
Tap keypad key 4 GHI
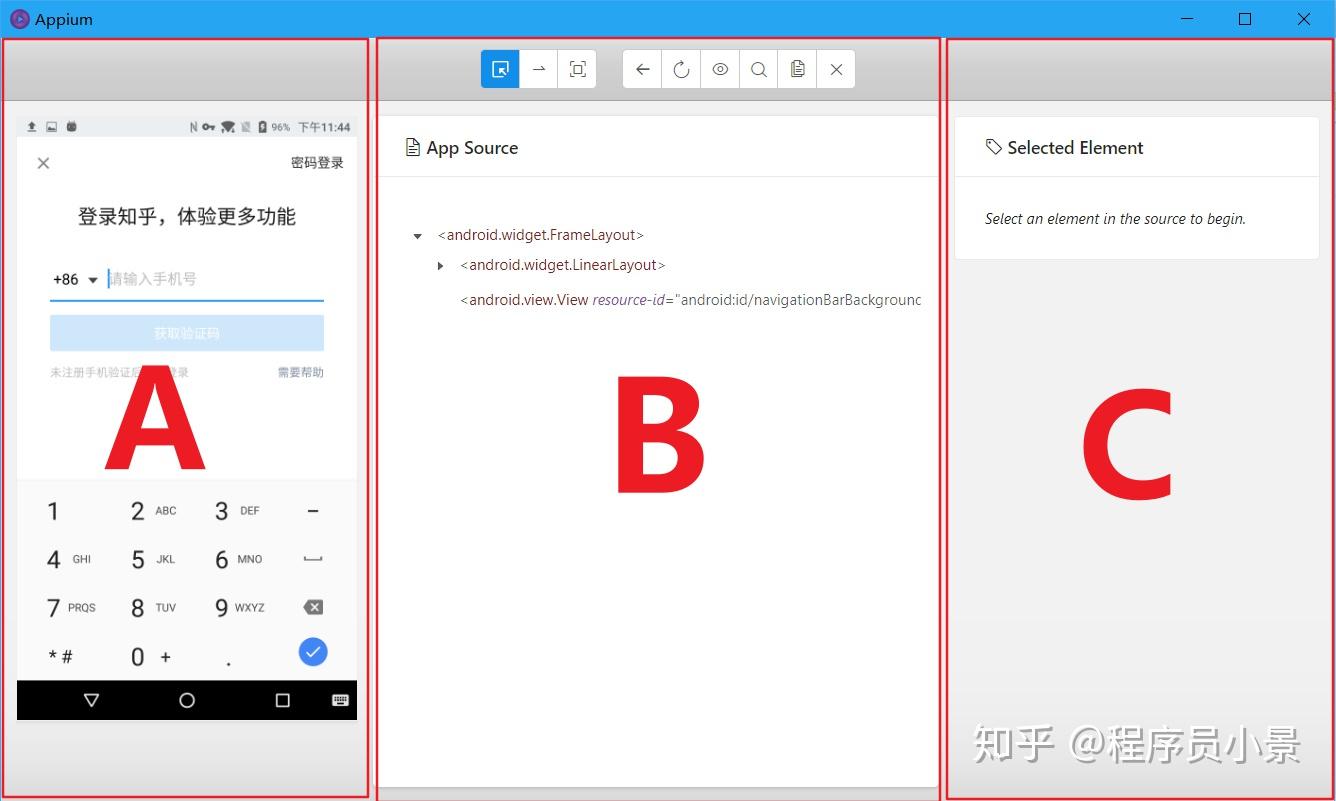pos(68,560)
